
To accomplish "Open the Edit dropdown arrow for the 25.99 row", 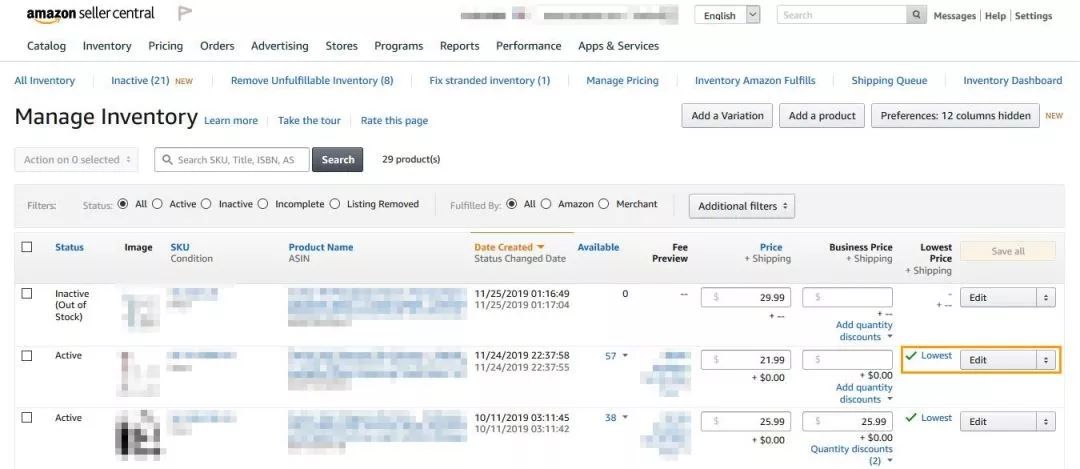I will [x=1046, y=421].
